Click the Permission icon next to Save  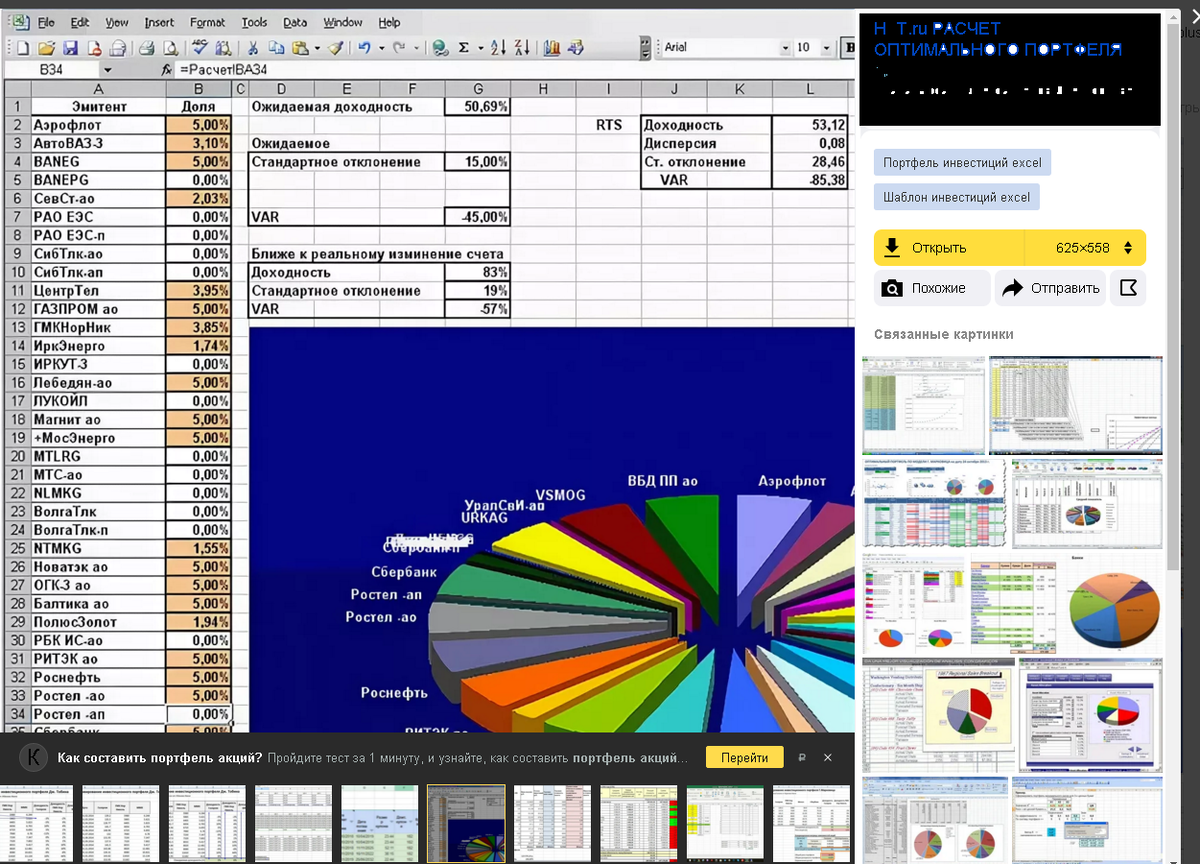(94, 48)
